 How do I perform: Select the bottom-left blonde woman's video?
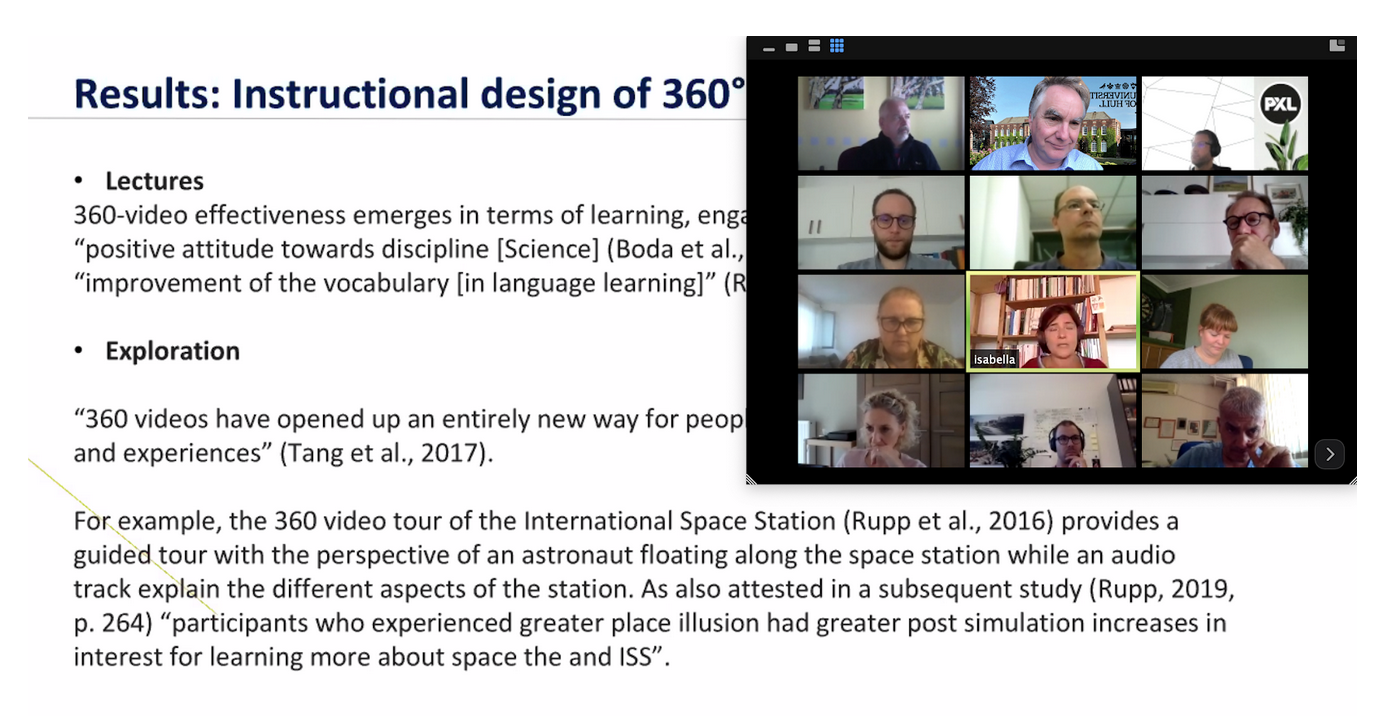pyautogui.click(x=881, y=421)
